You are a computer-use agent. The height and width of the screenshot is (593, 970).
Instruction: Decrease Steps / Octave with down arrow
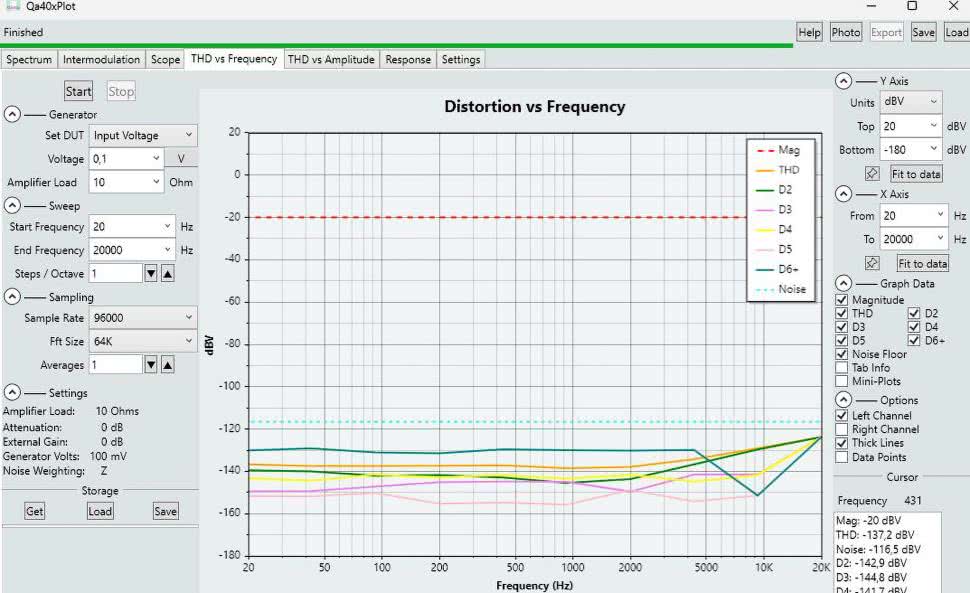(151, 274)
